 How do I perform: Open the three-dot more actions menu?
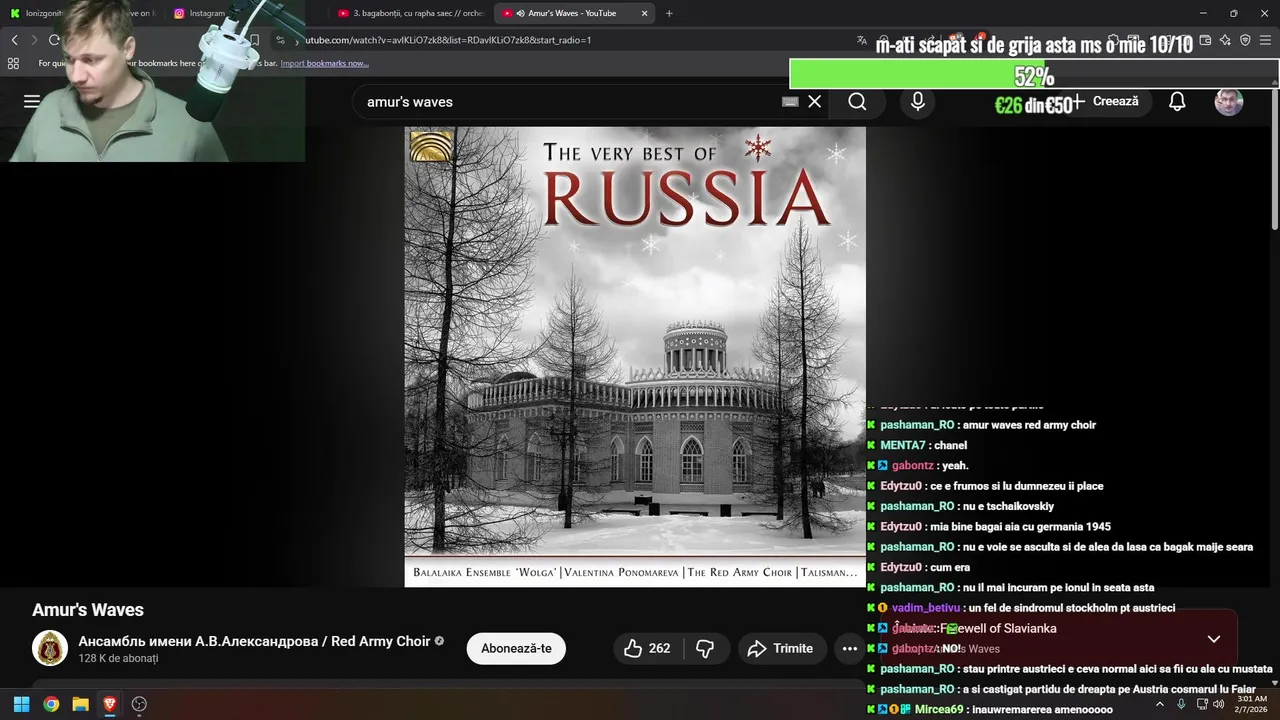(849, 648)
